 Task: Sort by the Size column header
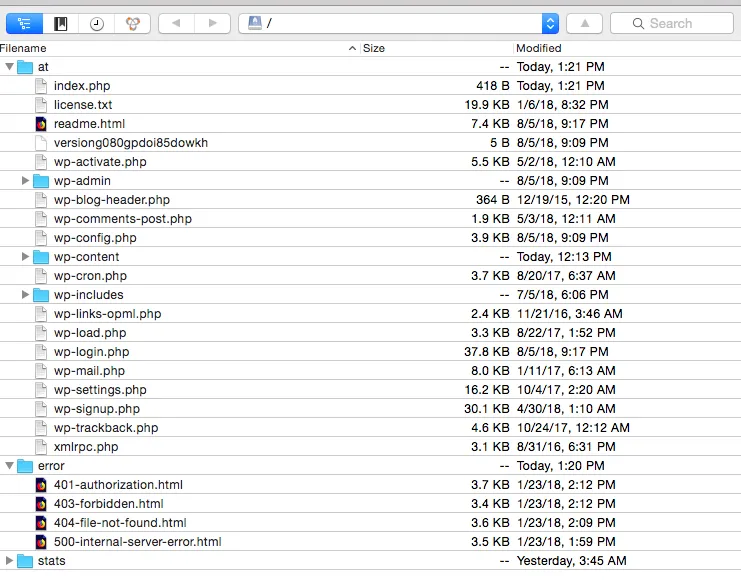click(436, 48)
